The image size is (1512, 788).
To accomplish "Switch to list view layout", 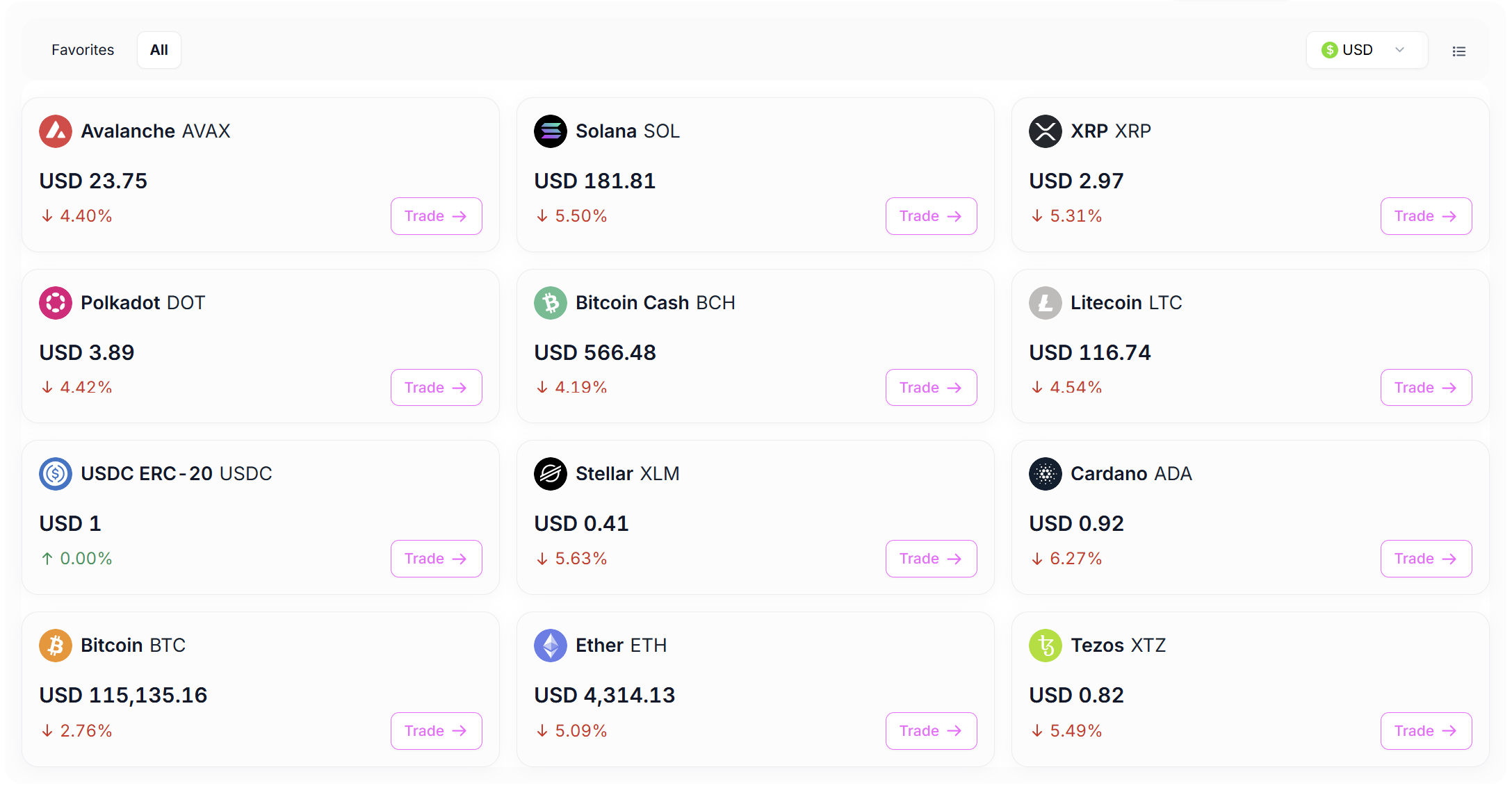I will (x=1459, y=51).
